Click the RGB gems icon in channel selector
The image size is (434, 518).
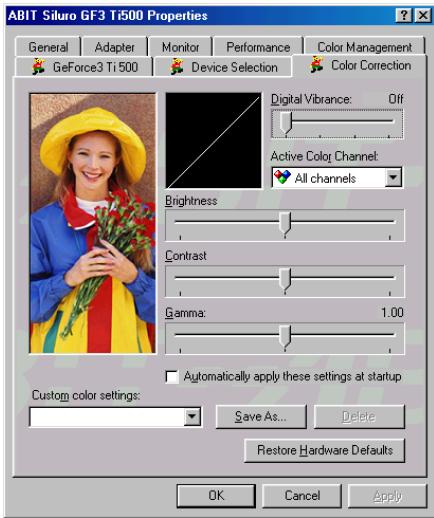pyautogui.click(x=282, y=177)
